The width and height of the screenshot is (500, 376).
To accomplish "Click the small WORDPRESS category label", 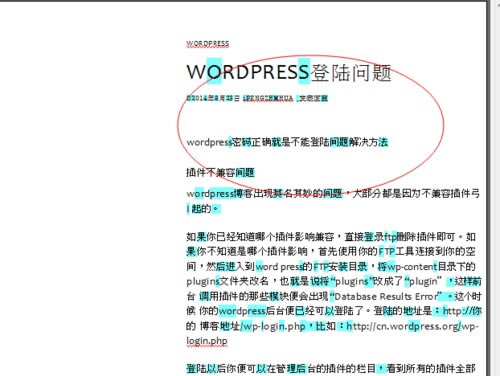I will pyautogui.click(x=207, y=44).
